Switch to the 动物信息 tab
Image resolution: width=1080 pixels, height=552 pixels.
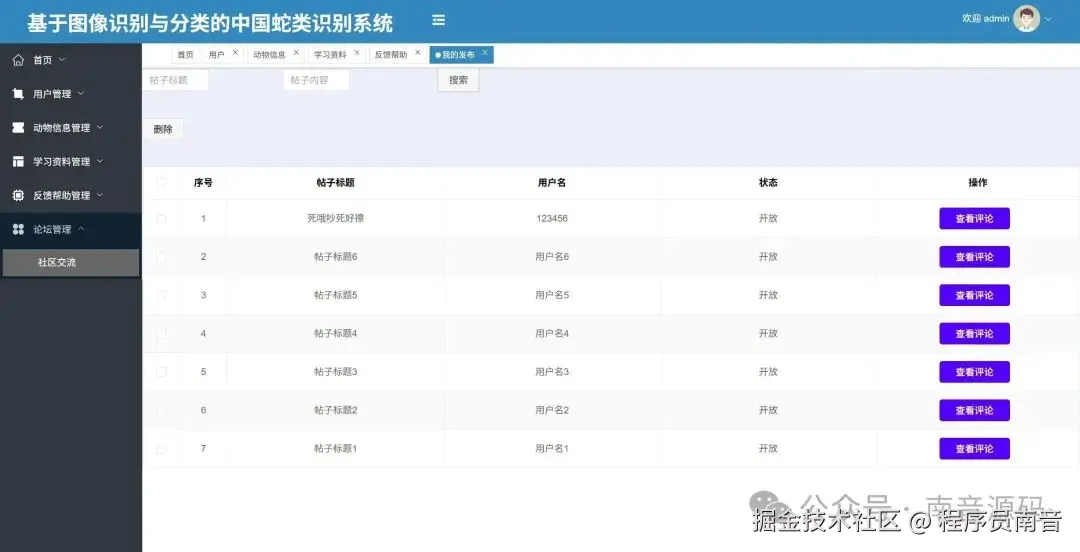pos(269,54)
